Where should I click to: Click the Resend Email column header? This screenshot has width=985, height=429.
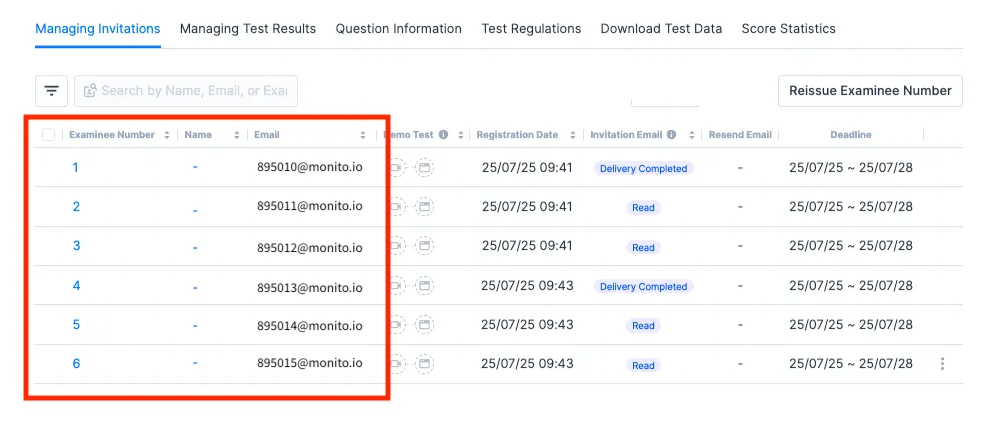[740, 134]
